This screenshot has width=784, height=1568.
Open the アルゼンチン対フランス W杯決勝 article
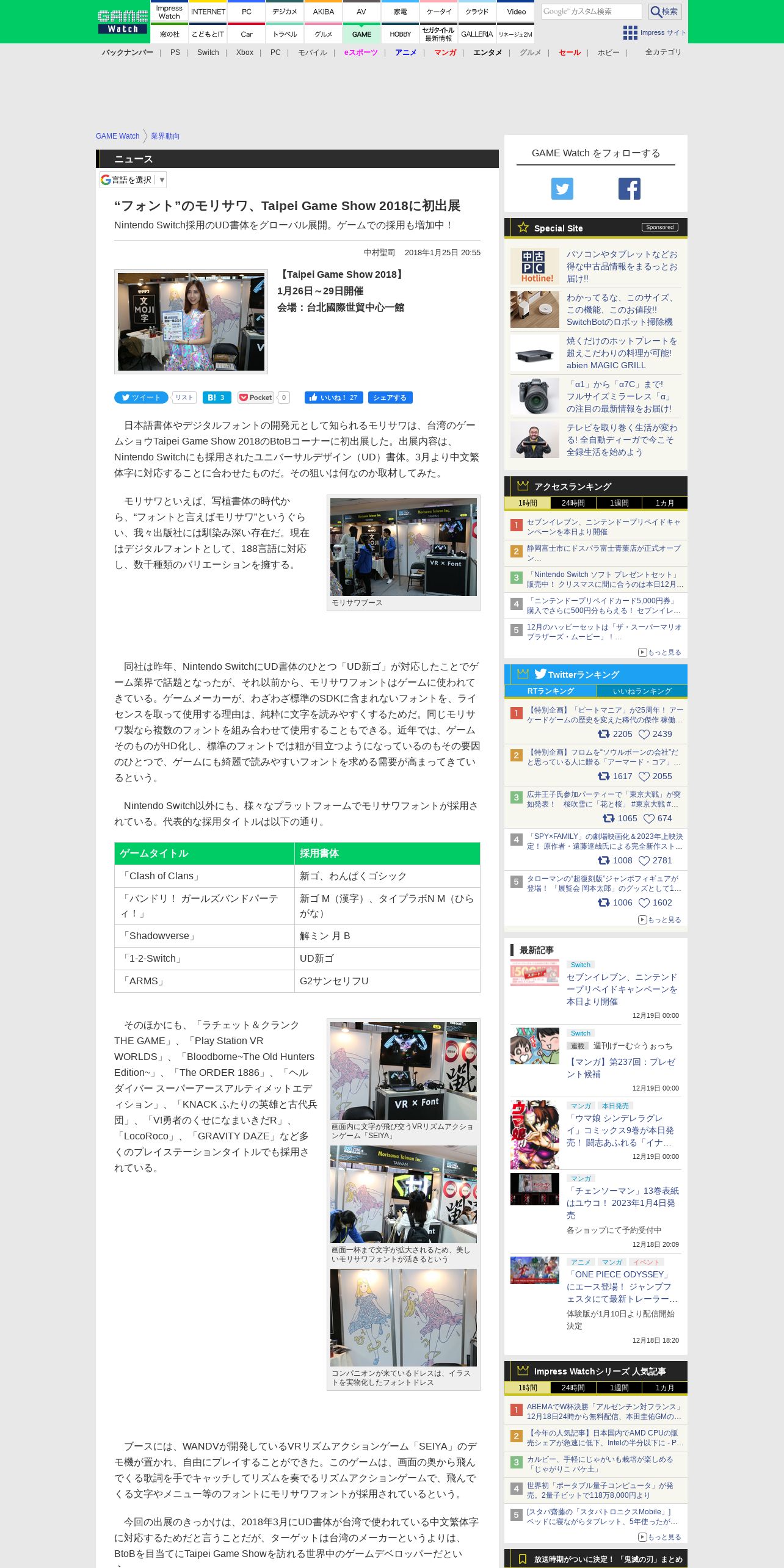pyautogui.click(x=605, y=1412)
